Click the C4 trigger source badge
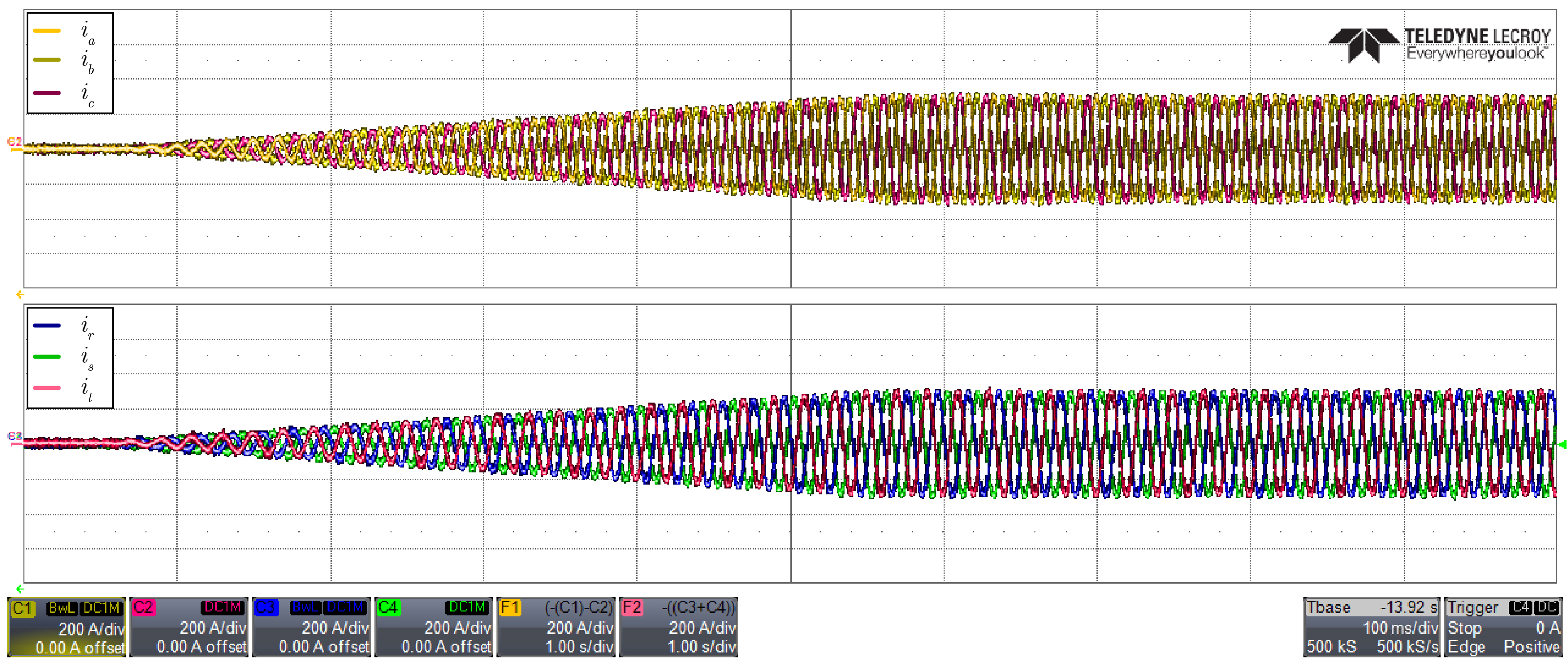This screenshot has height=671, width=1568. [x=1520, y=607]
